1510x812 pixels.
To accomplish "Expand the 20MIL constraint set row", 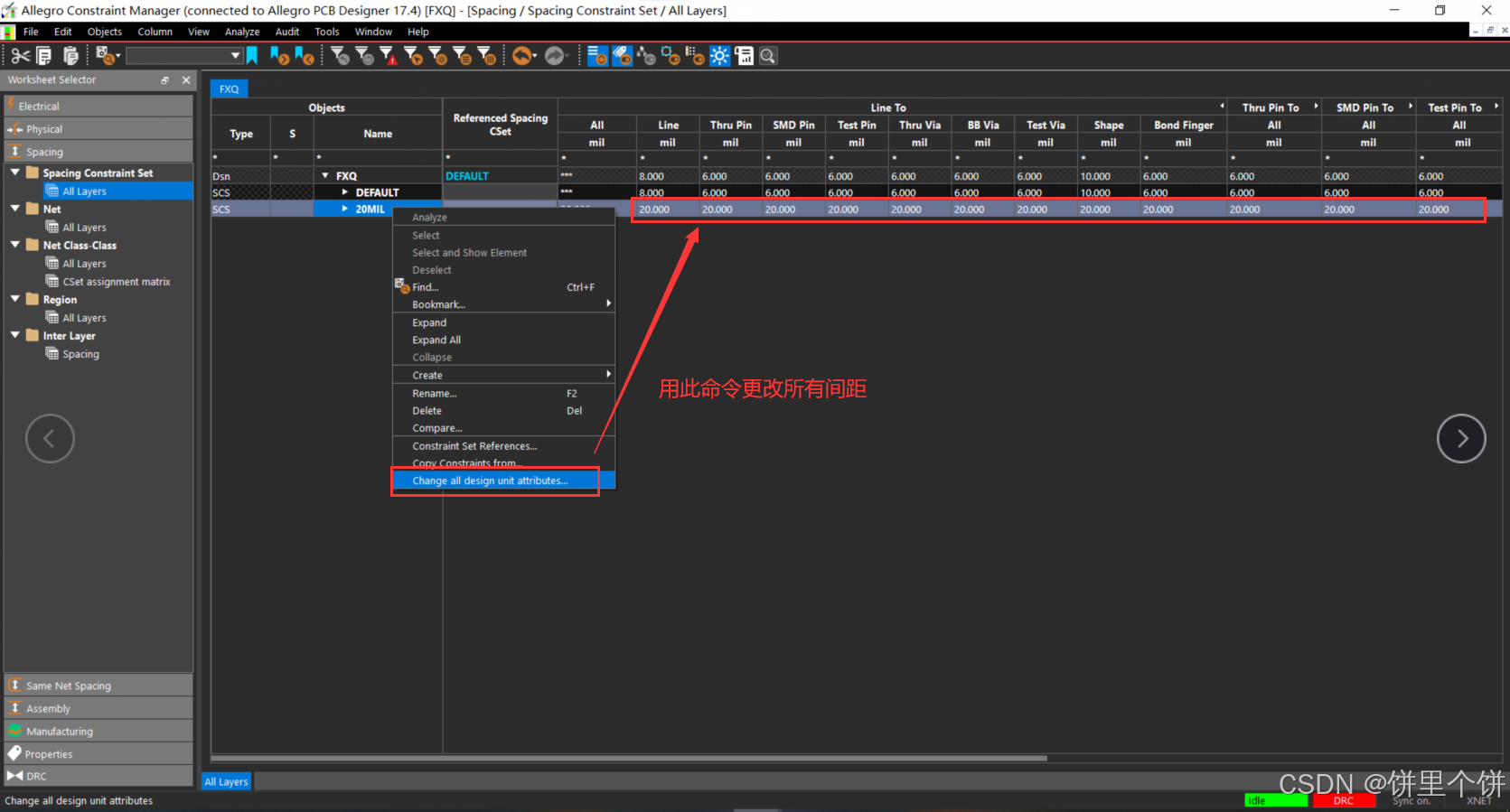I will (344, 209).
